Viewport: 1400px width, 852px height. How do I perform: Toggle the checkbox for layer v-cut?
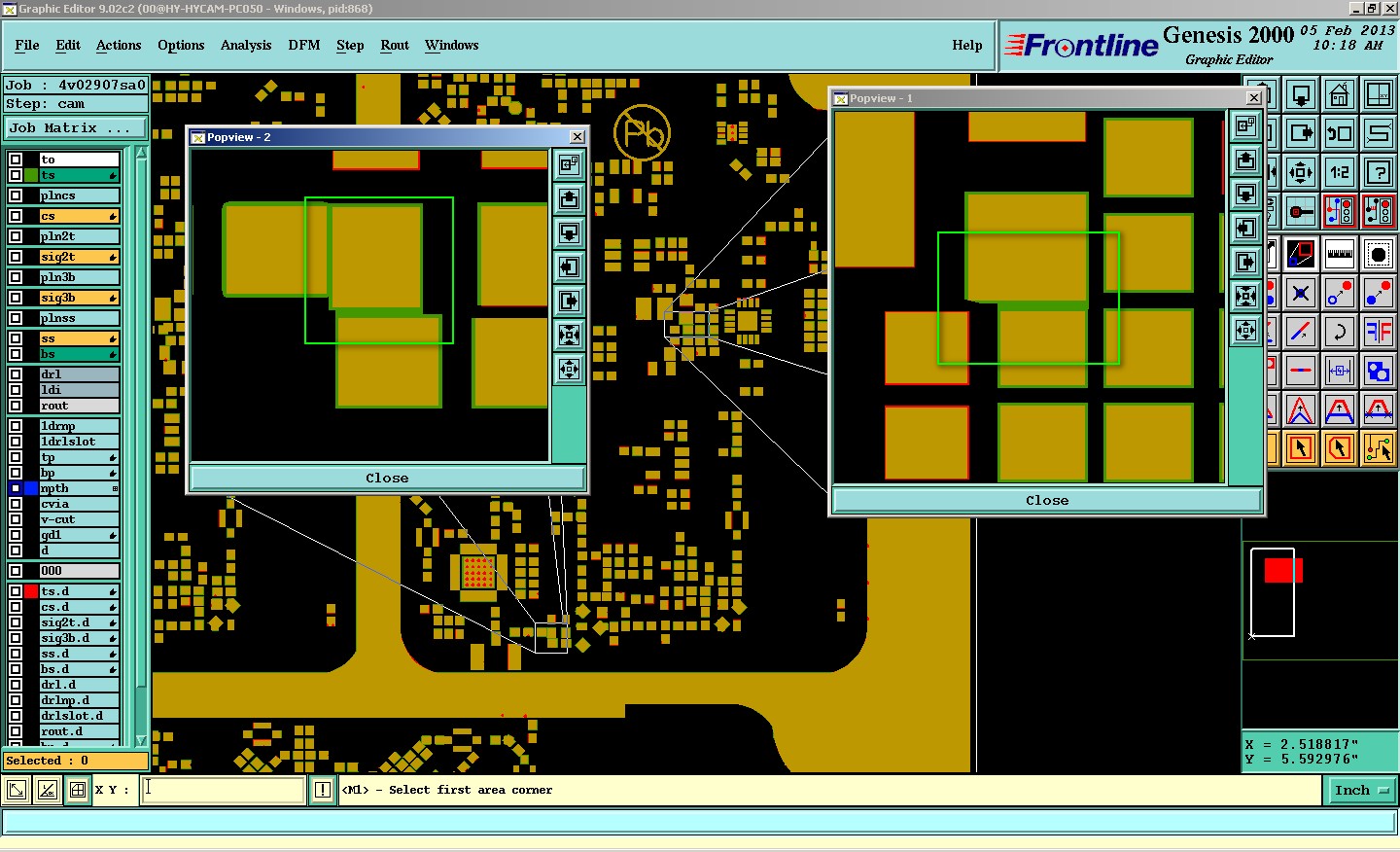click(16, 519)
